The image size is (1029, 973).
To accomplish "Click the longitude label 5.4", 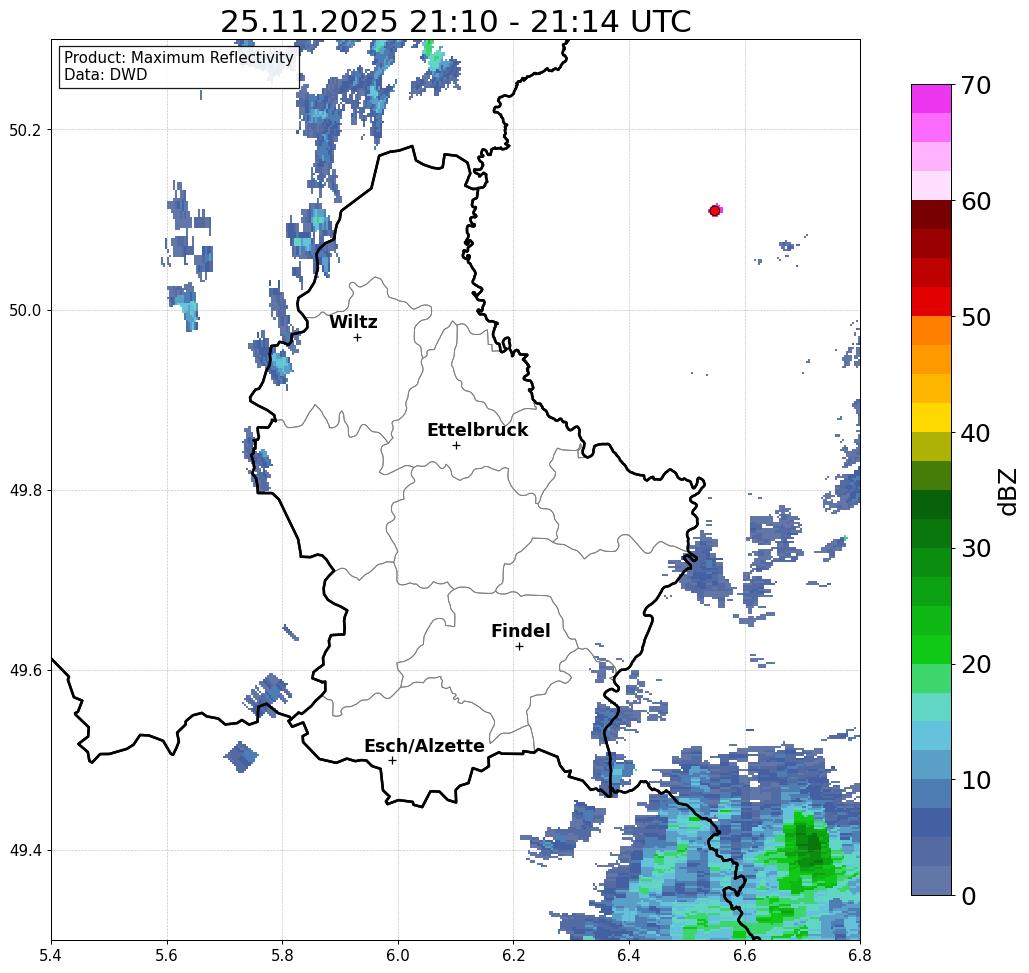I will (51, 955).
